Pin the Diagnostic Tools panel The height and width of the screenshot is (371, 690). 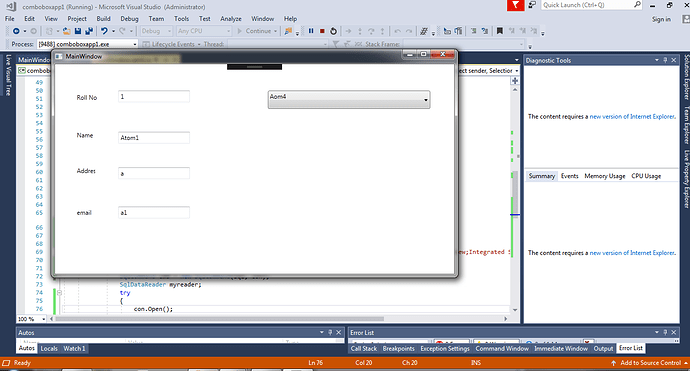point(665,60)
